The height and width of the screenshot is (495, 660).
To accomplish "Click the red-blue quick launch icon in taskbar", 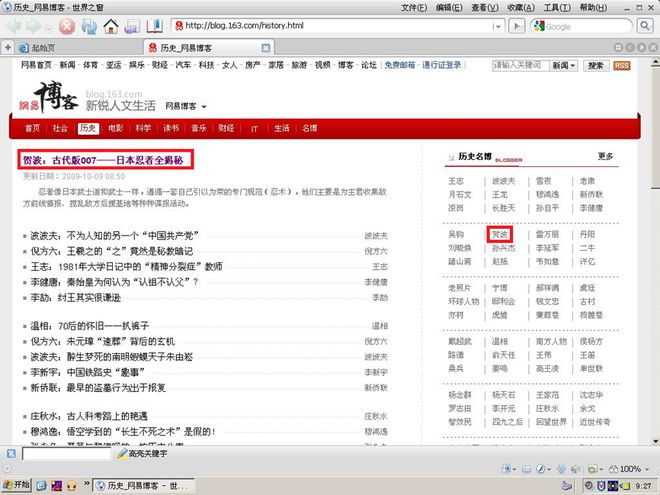I will click(x=56, y=486).
